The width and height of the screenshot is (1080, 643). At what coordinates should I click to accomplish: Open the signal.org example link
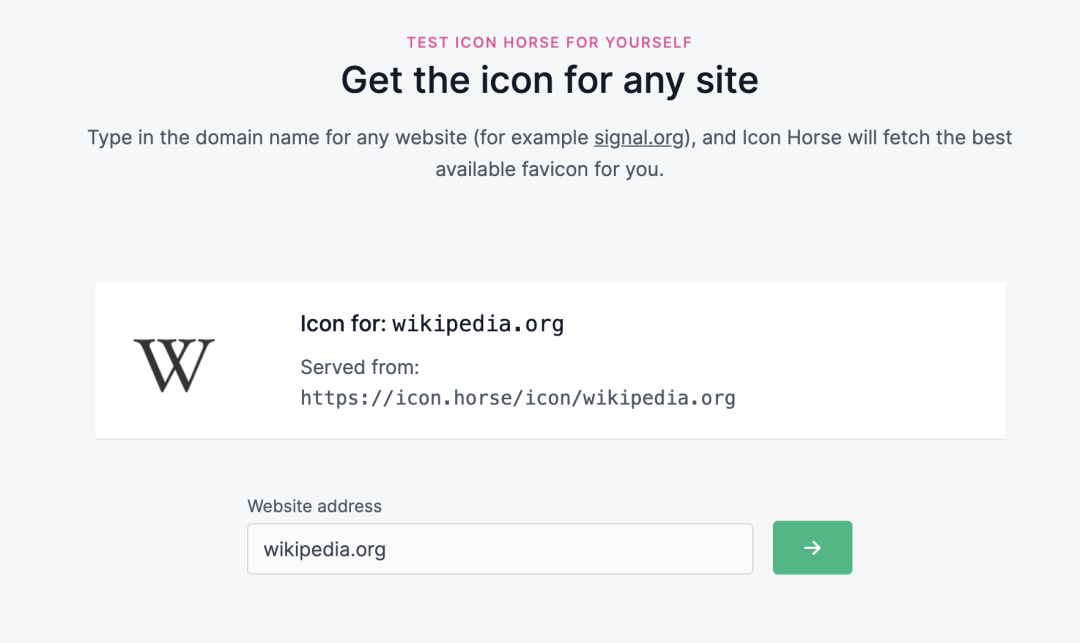[638, 138]
